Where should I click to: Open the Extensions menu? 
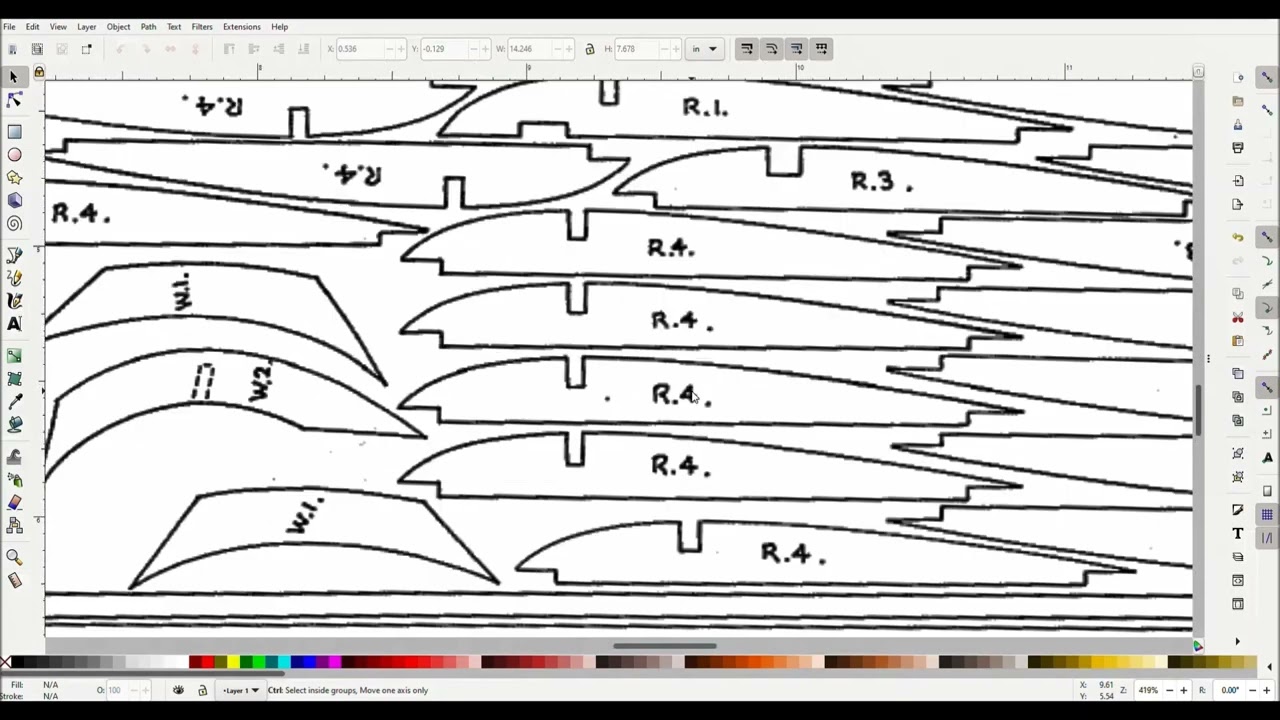241,27
